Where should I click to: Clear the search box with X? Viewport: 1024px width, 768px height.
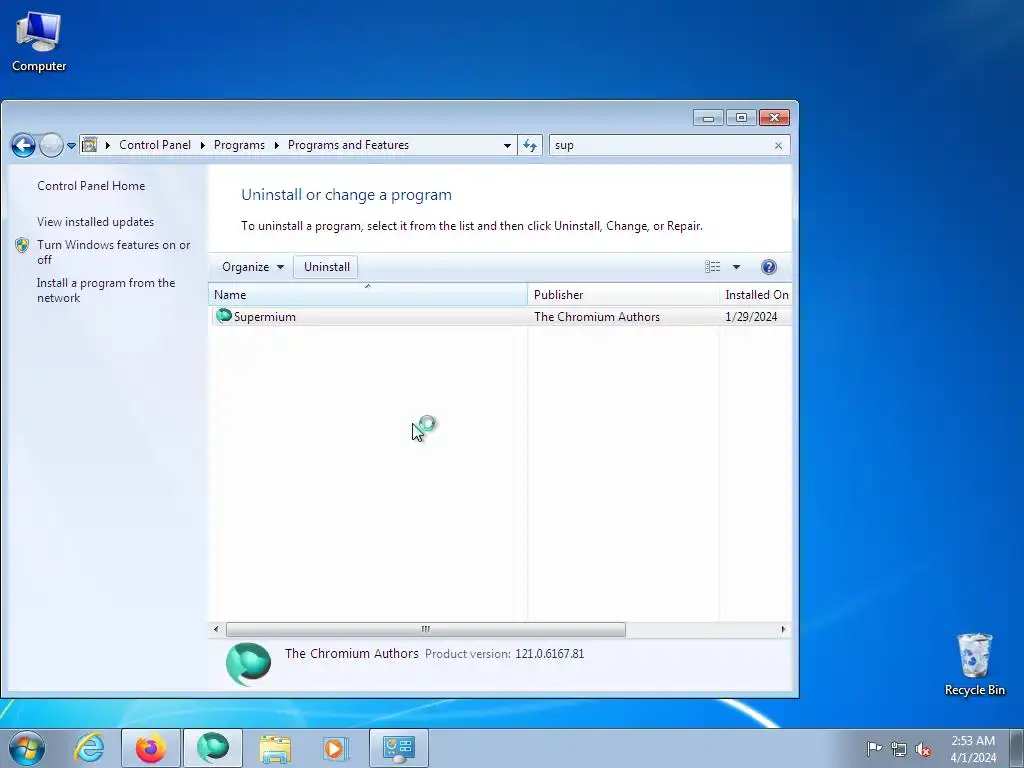[778, 146]
